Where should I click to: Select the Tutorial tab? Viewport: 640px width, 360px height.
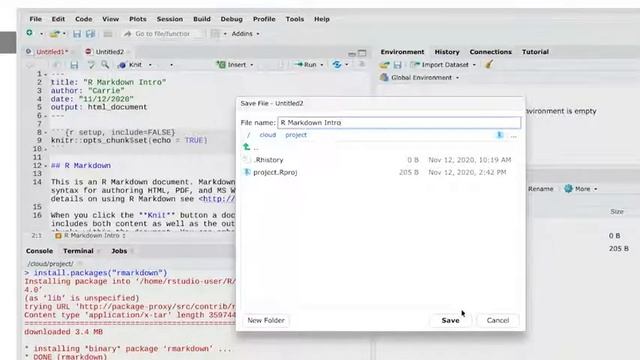point(535,52)
